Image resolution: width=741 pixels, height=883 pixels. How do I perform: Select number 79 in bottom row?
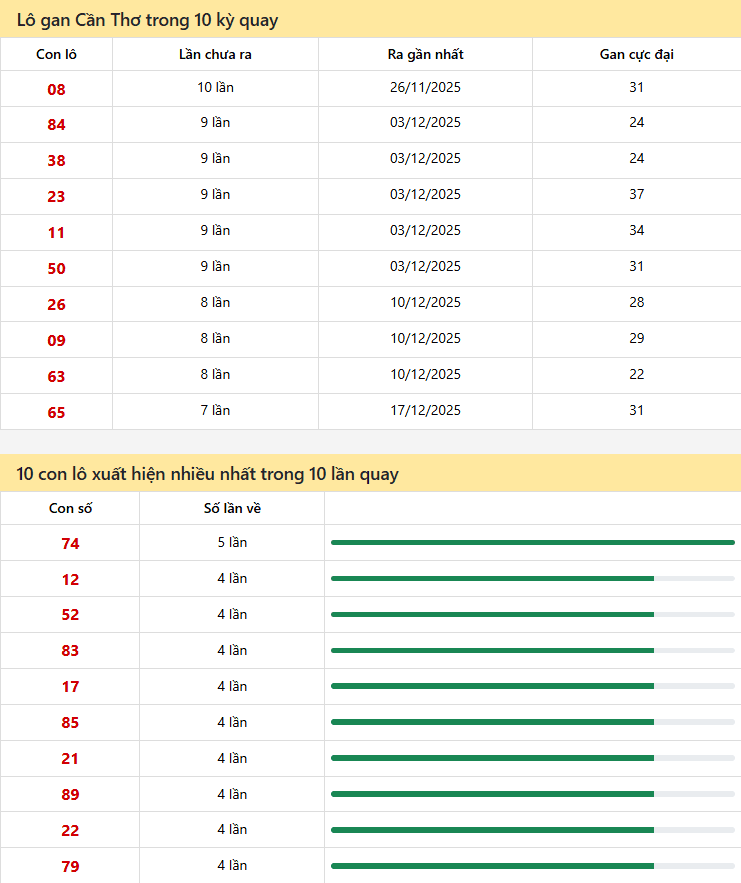click(70, 866)
